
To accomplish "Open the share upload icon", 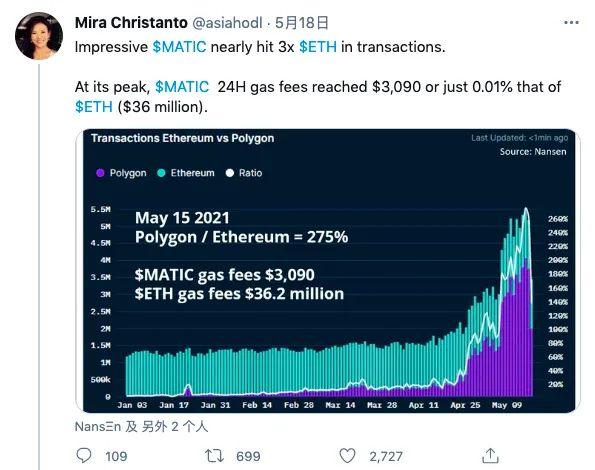I will pos(490,456).
